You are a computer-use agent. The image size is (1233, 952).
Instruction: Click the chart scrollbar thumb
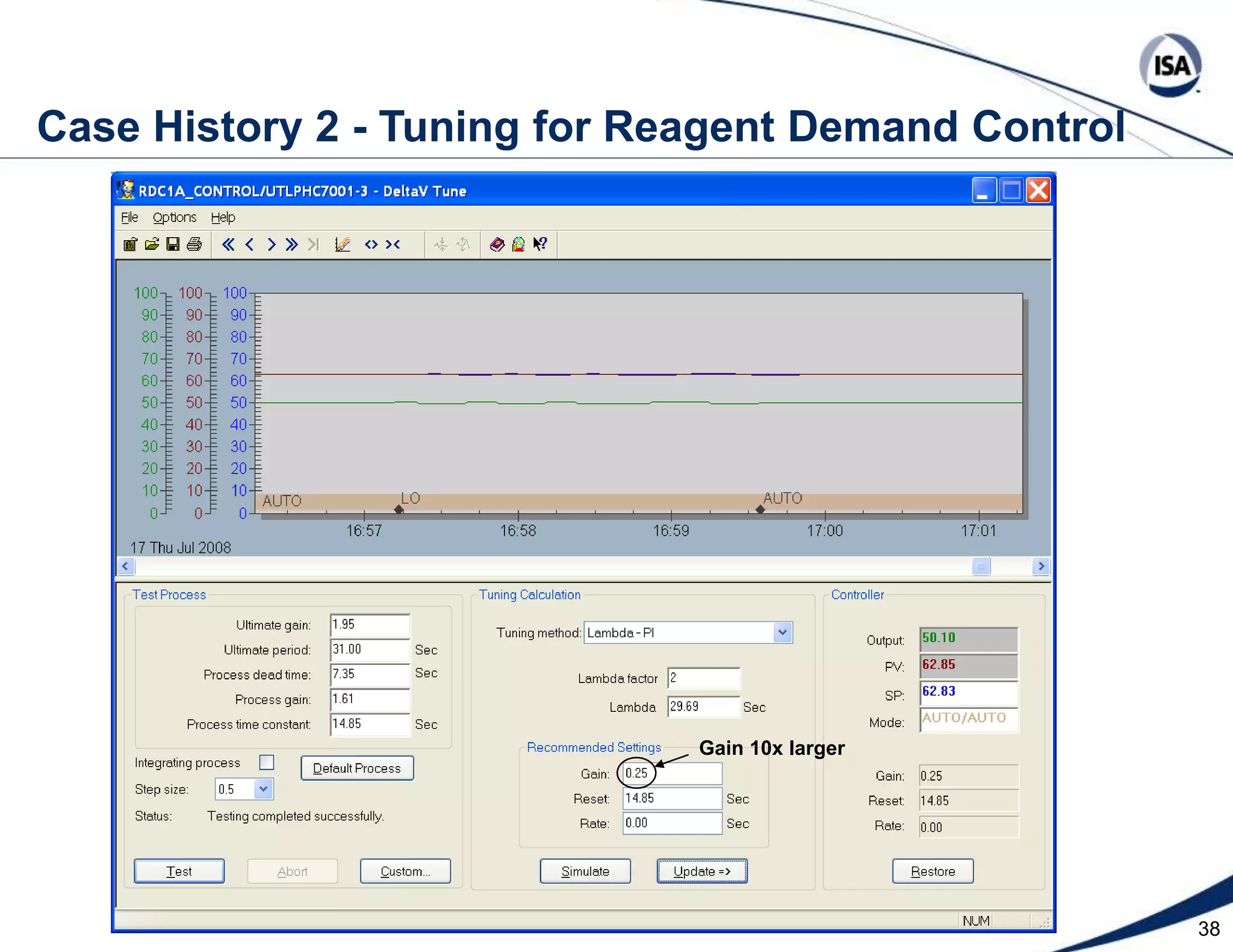click(981, 566)
